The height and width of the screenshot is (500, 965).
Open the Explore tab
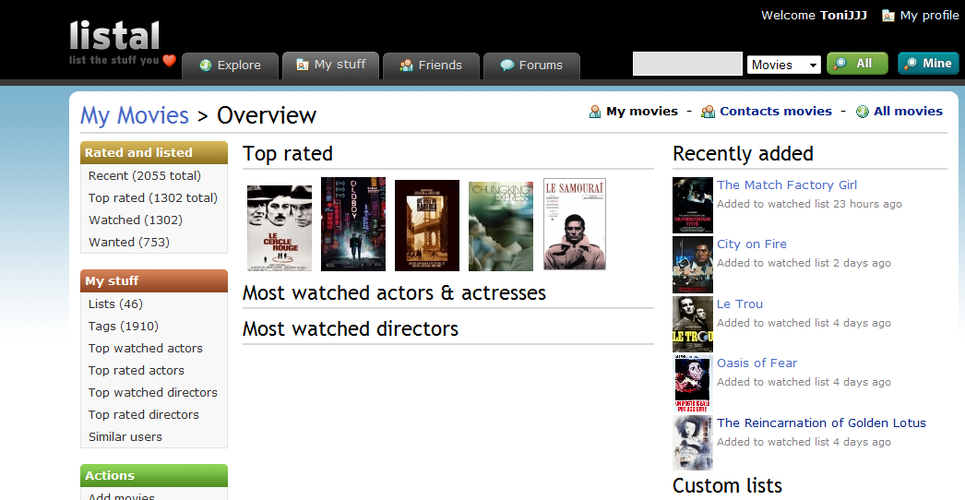(230, 66)
